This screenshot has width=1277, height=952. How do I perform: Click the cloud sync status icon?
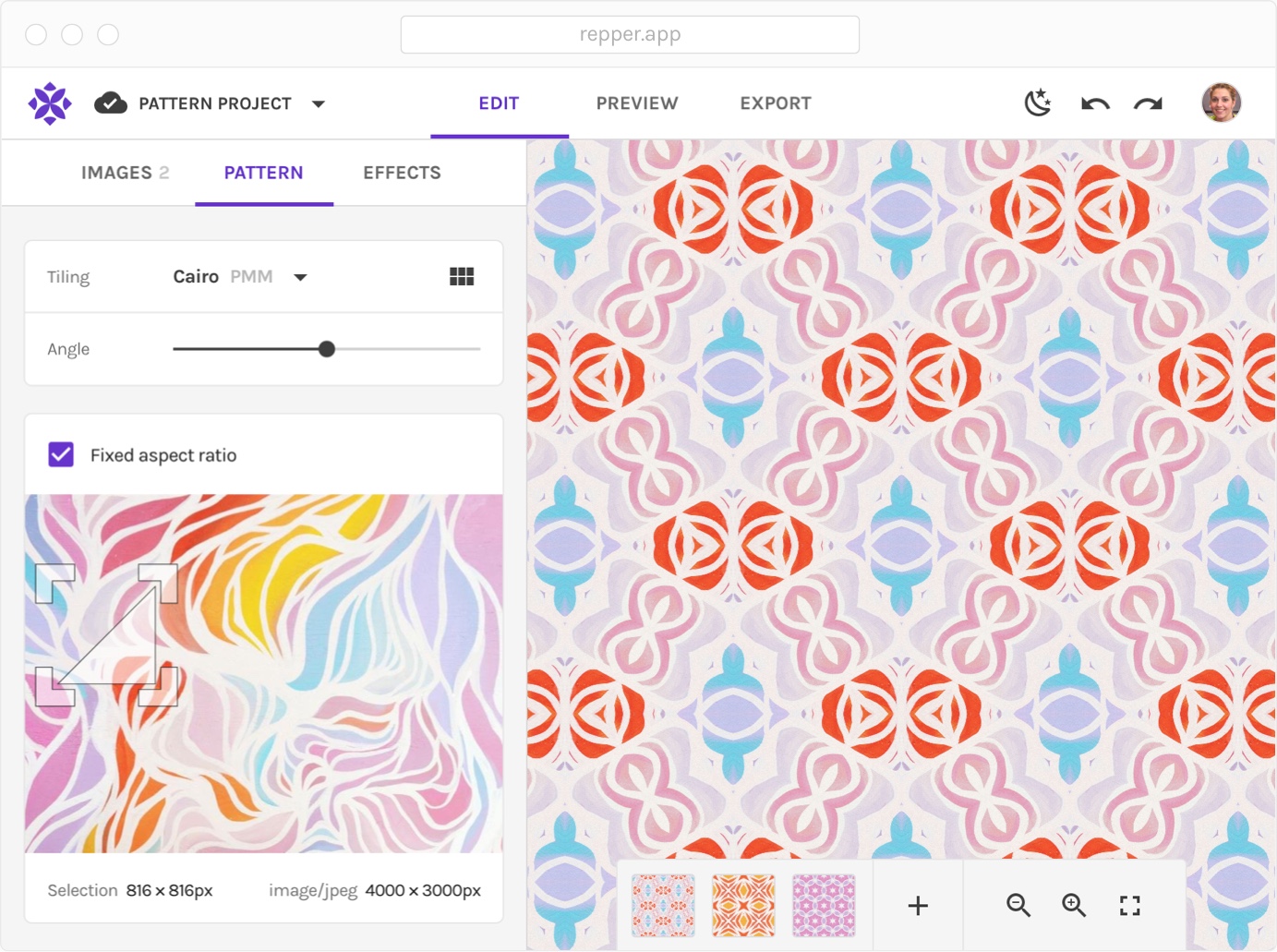click(111, 102)
